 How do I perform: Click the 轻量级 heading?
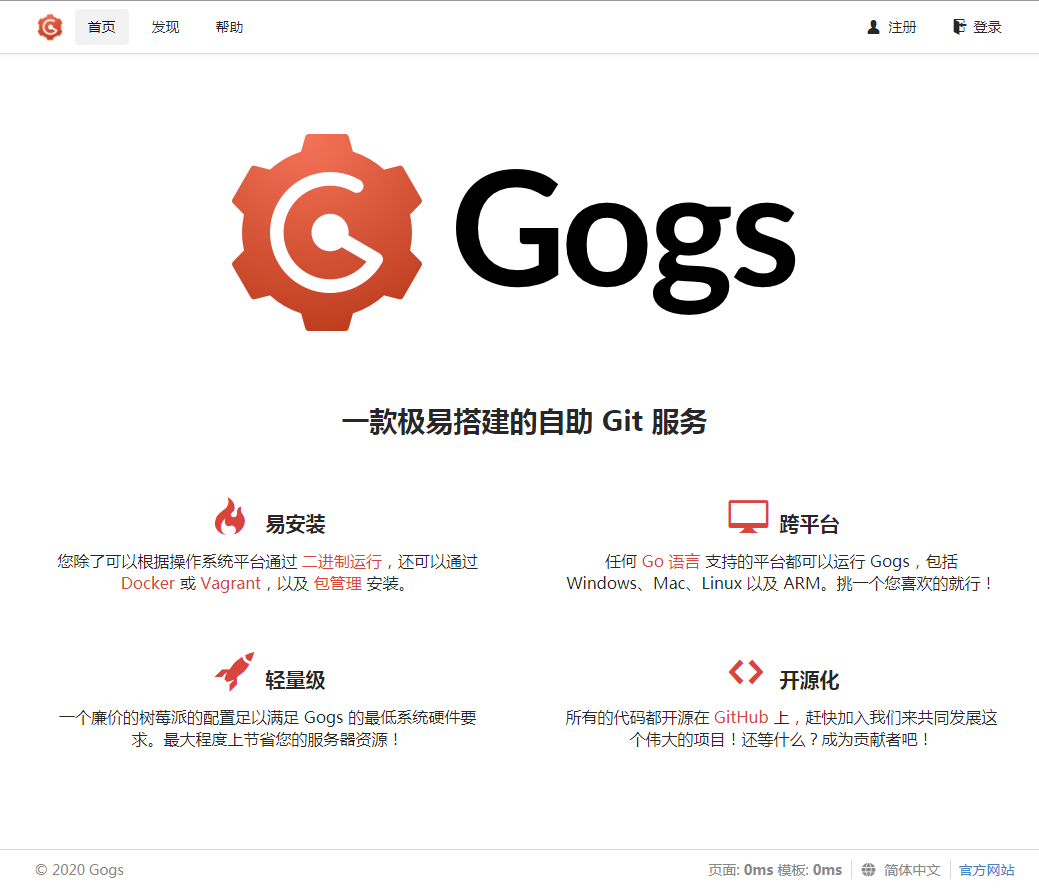pyautogui.click(x=296, y=680)
